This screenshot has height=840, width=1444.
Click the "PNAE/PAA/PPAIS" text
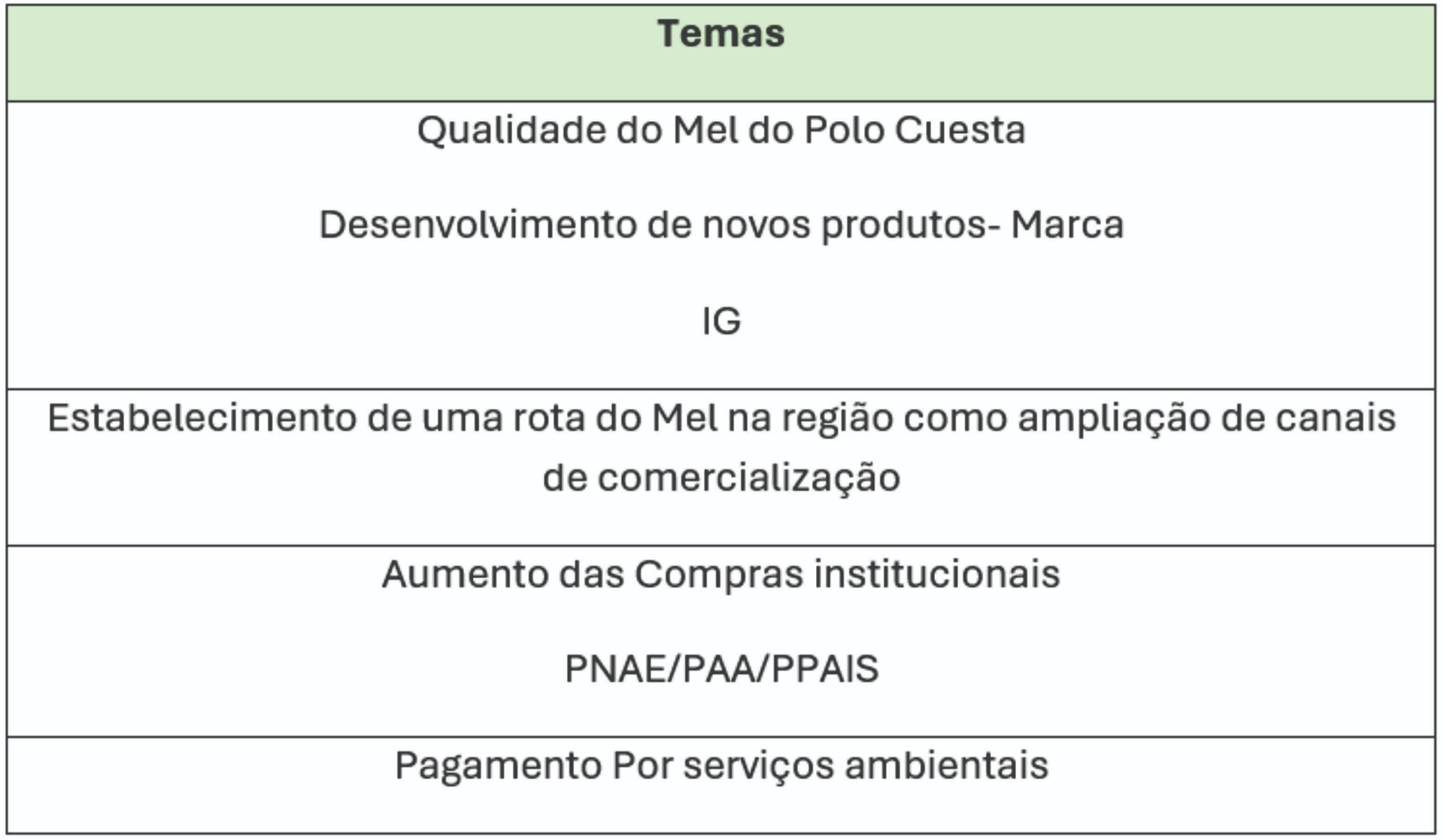click(720, 669)
